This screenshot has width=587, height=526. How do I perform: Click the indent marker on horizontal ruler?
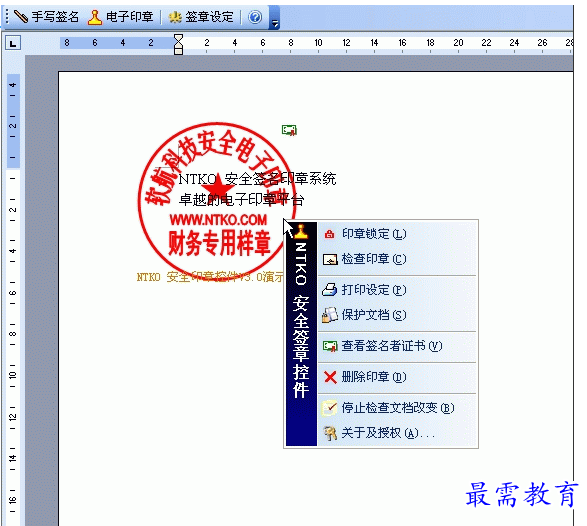point(179,44)
